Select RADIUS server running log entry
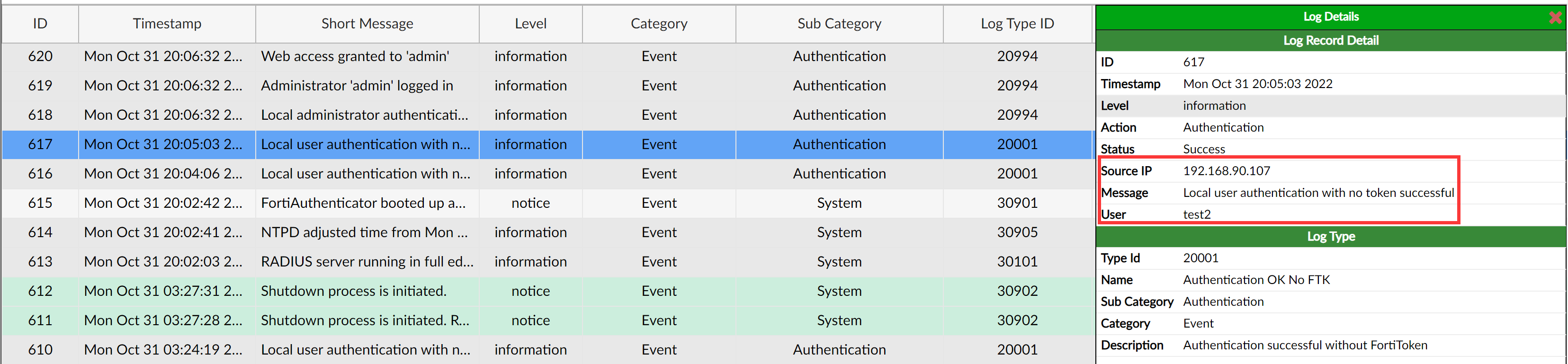This screenshot has width=1568, height=364. [367, 262]
